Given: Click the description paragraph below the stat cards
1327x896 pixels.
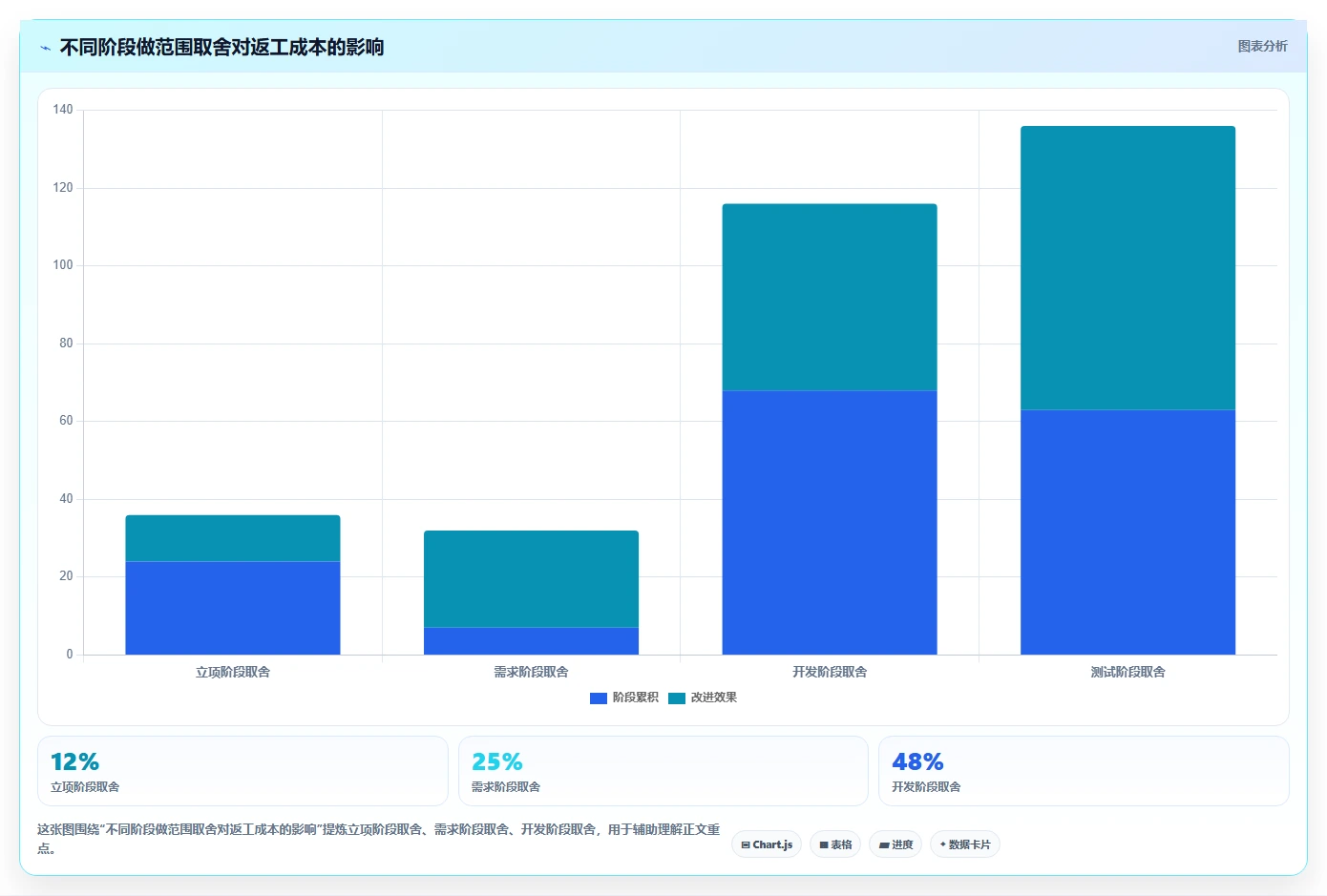Looking at the screenshot, I should 379,839.
